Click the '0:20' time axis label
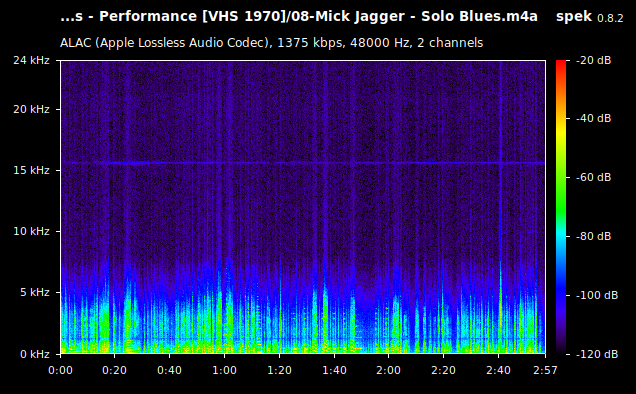636x394 pixels. tap(115, 370)
